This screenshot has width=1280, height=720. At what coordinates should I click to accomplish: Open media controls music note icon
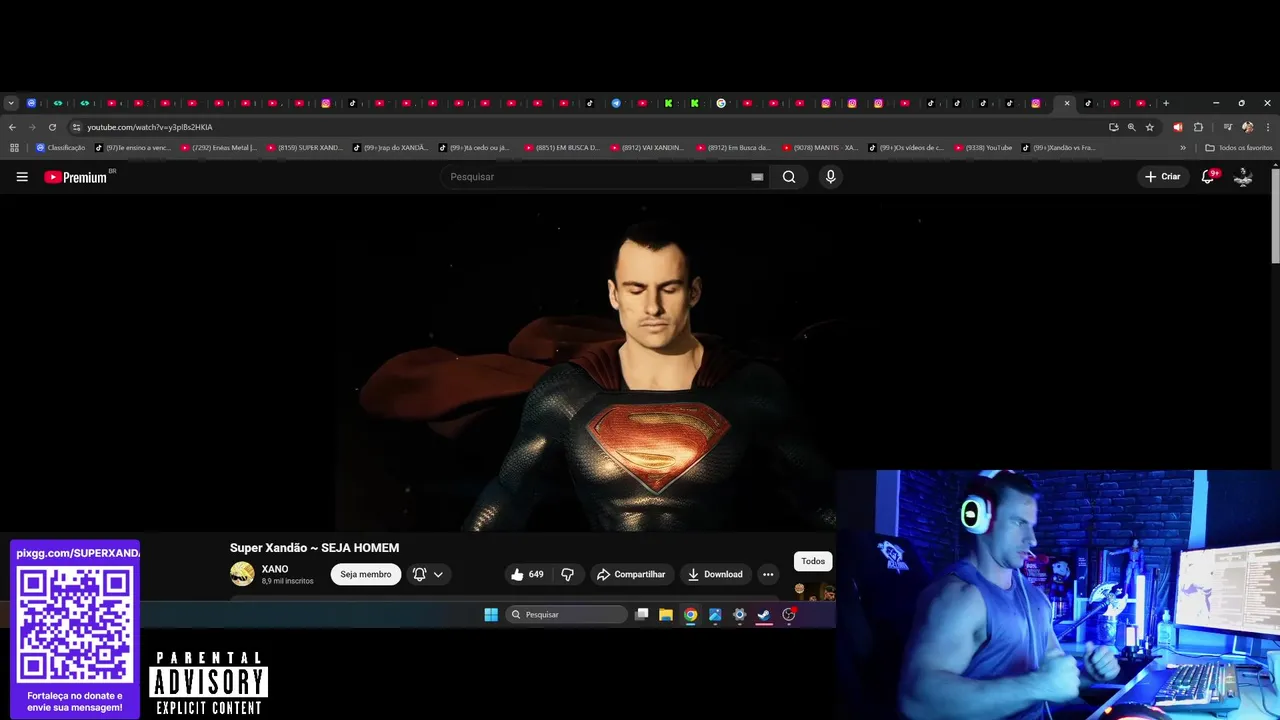click(1227, 127)
